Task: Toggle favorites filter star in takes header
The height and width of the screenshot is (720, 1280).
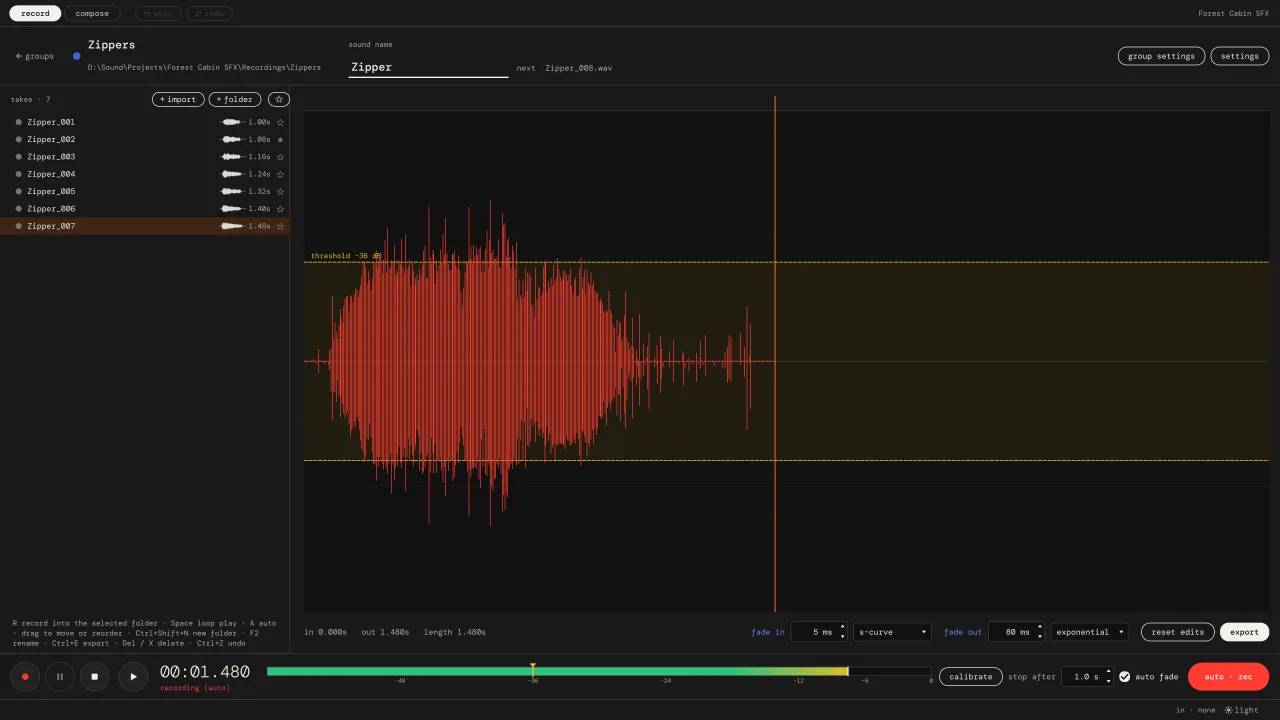Action: click(x=280, y=99)
